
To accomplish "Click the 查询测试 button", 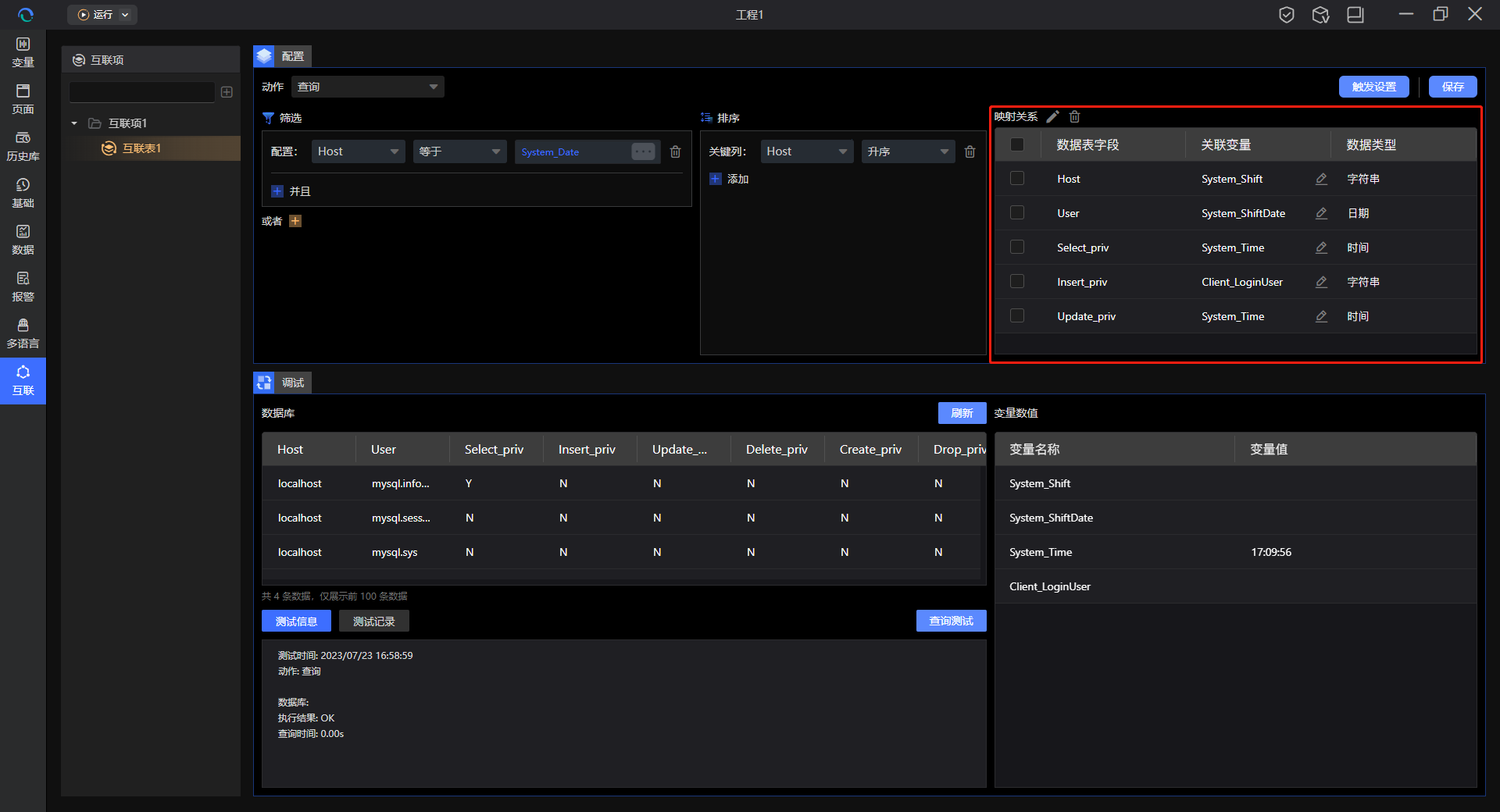I will point(951,621).
